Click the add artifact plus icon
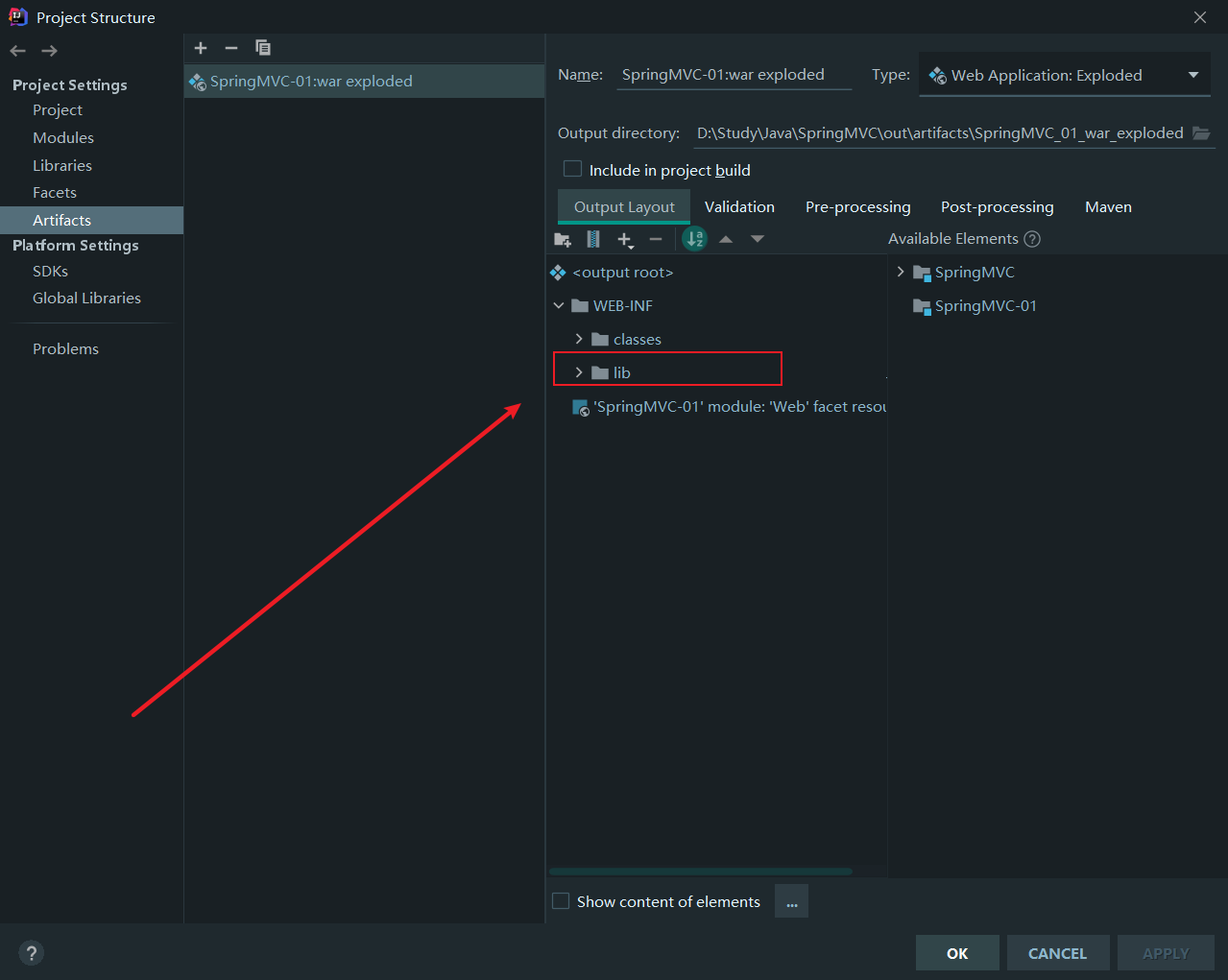The width and height of the screenshot is (1228, 980). pyautogui.click(x=201, y=48)
